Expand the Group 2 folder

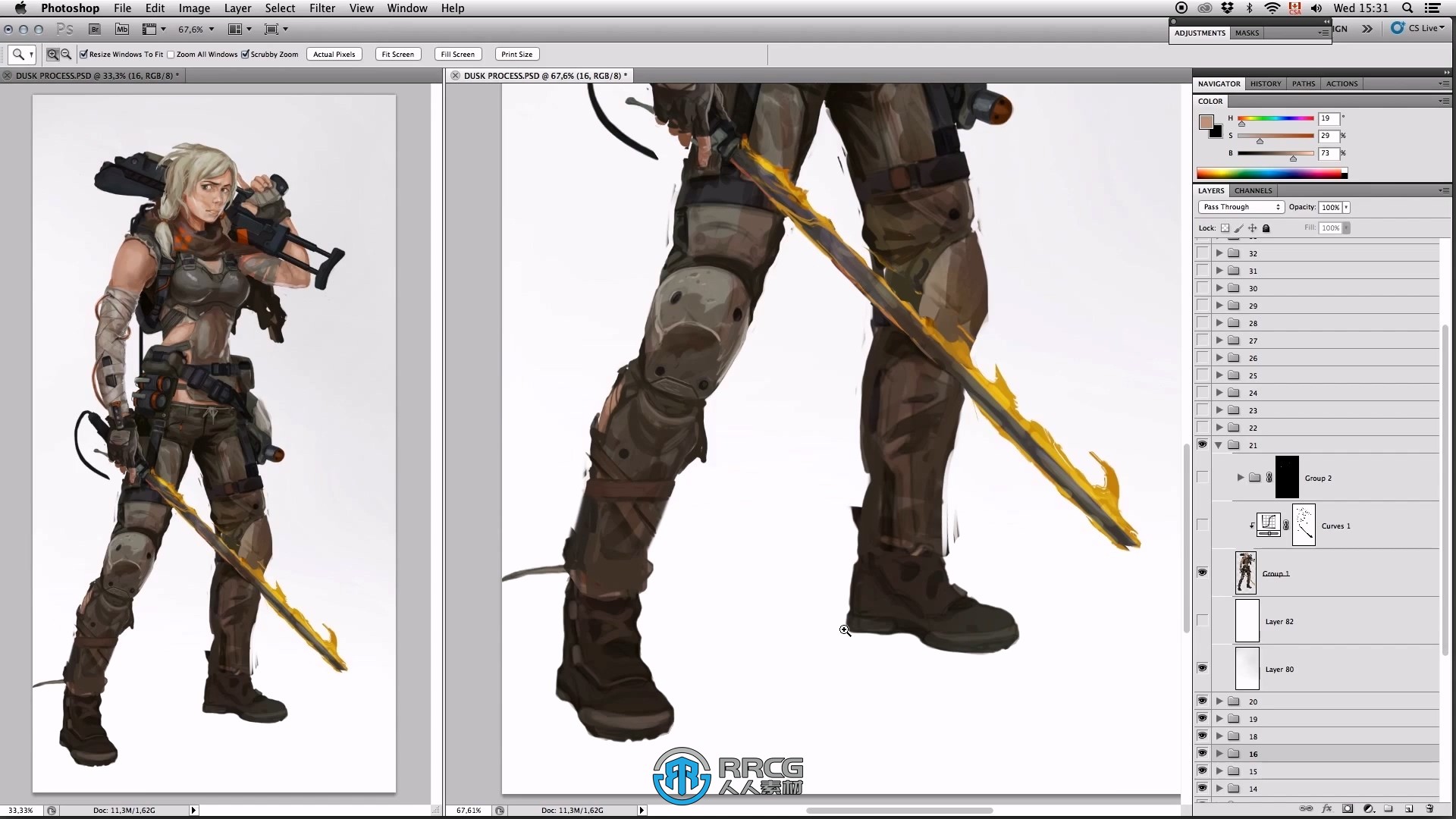(x=1241, y=477)
